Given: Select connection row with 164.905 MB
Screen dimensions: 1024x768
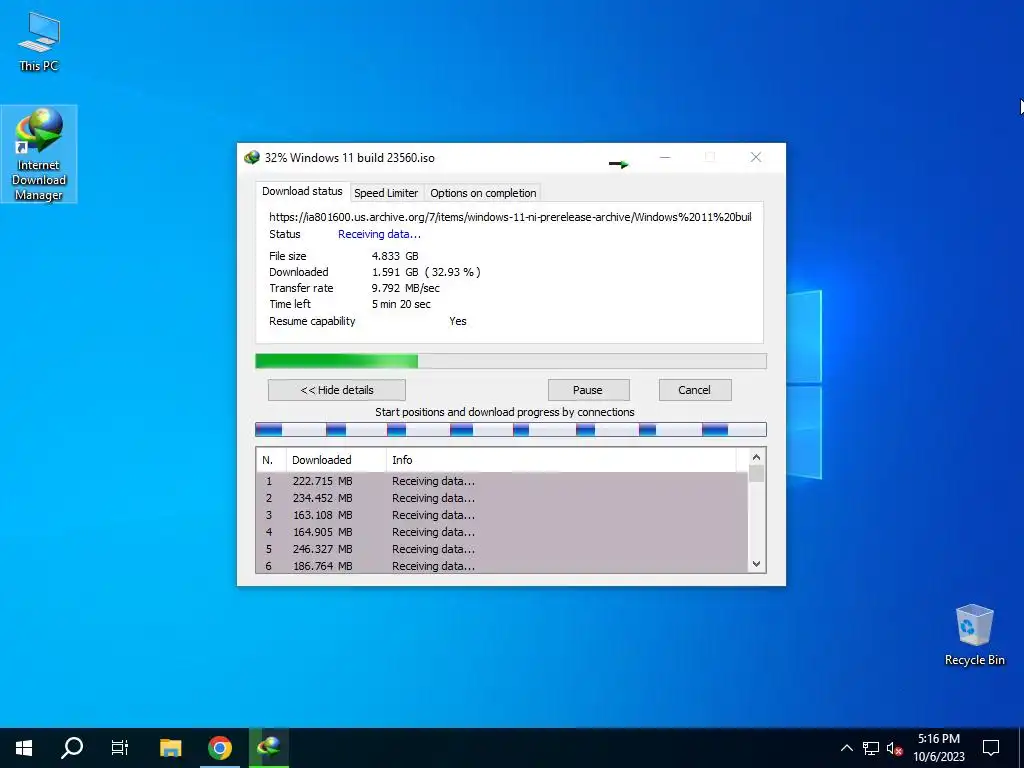Looking at the screenshot, I should tap(502, 532).
